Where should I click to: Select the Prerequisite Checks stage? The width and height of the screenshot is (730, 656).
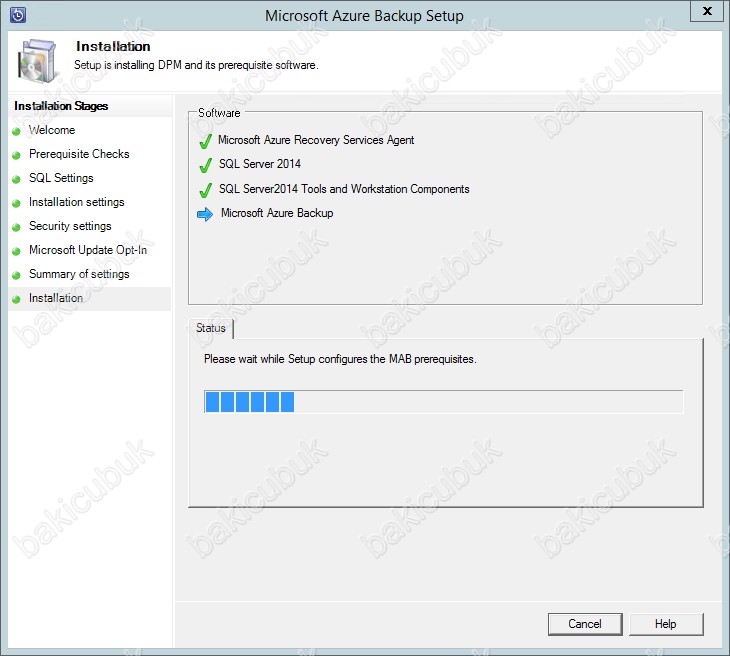pyautogui.click(x=79, y=154)
